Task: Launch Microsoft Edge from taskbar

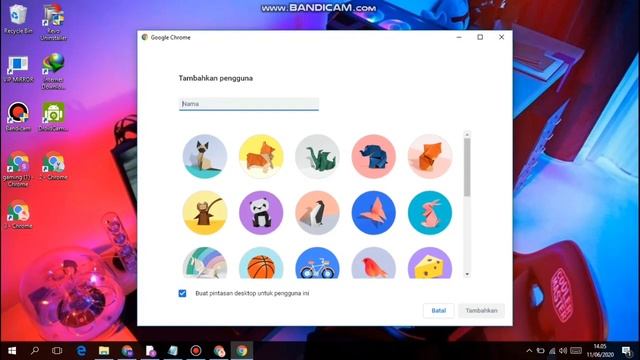Action: (81, 351)
